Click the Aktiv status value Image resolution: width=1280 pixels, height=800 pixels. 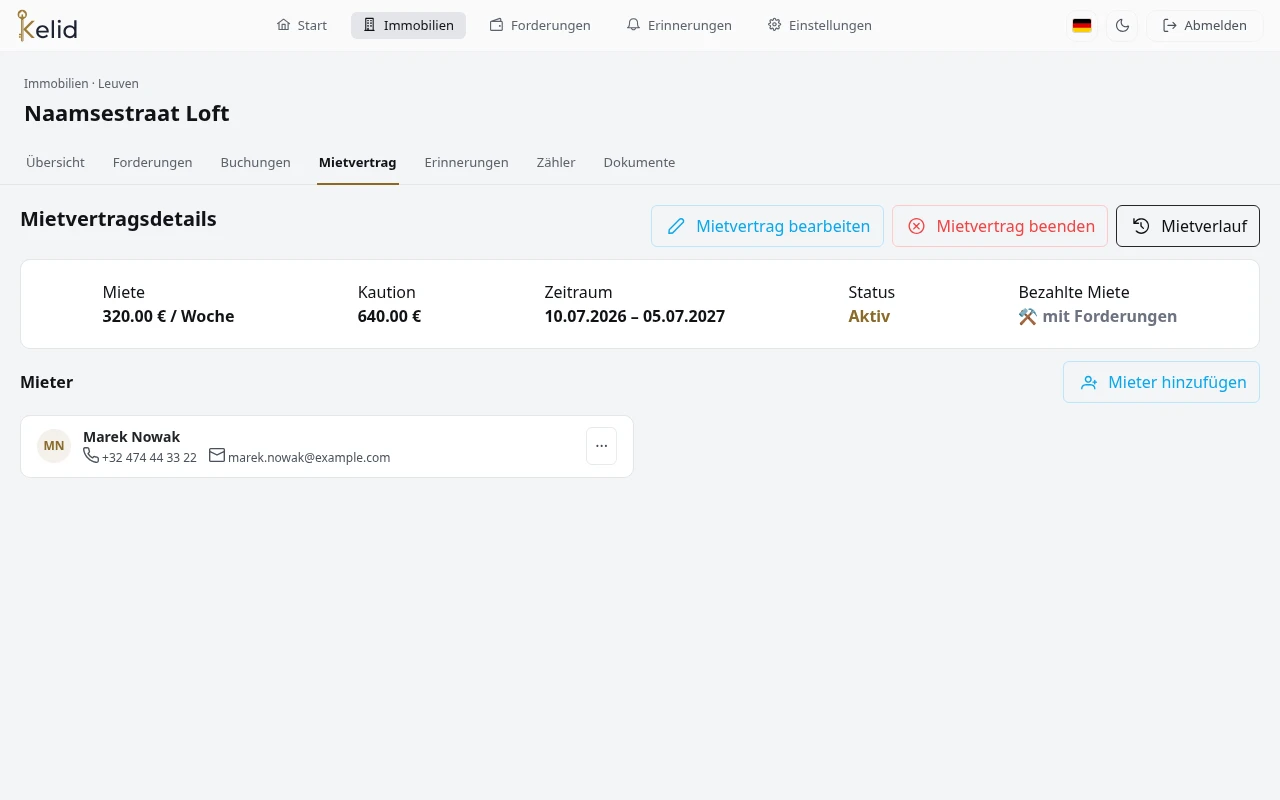pos(869,317)
